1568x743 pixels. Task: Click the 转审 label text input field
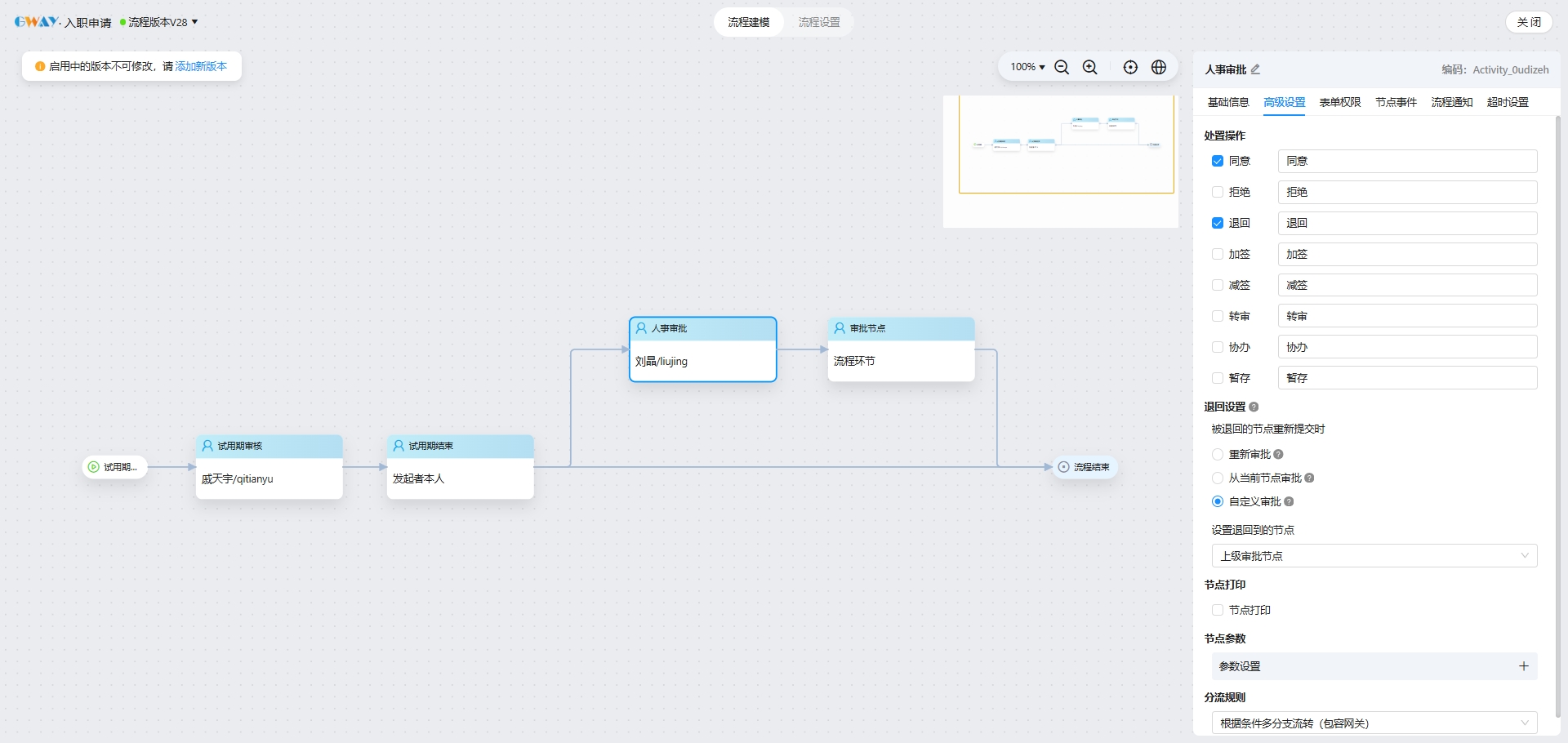pyautogui.click(x=1407, y=316)
